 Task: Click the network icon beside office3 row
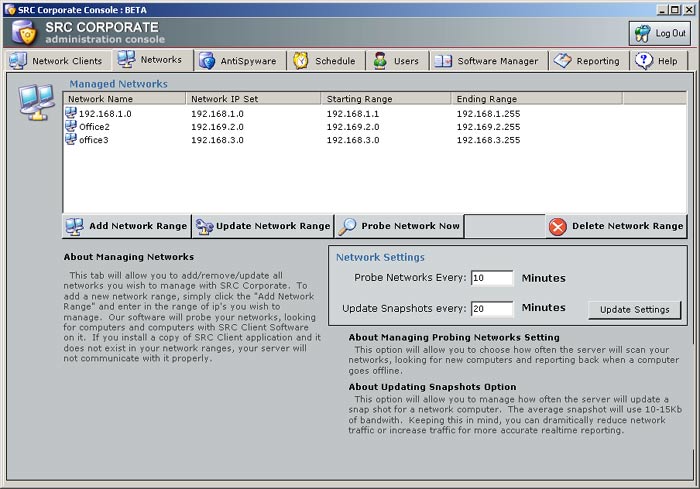(x=71, y=139)
